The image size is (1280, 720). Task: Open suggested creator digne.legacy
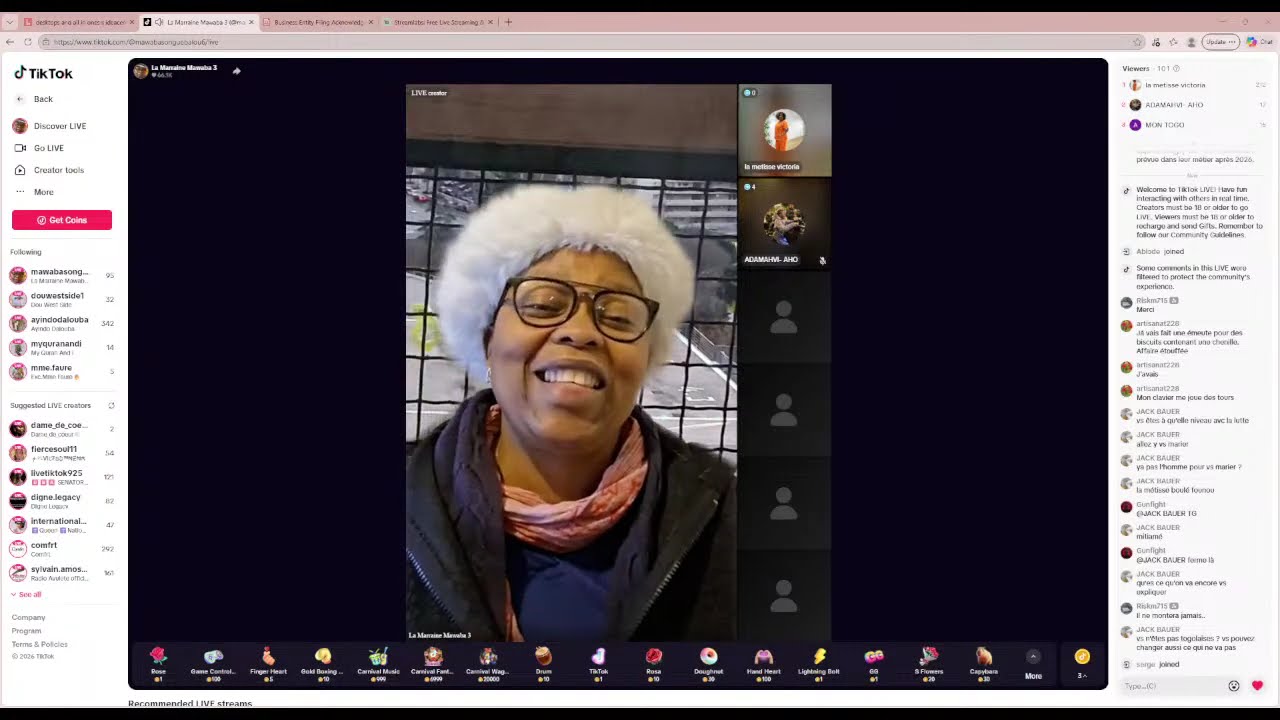[x=62, y=501]
